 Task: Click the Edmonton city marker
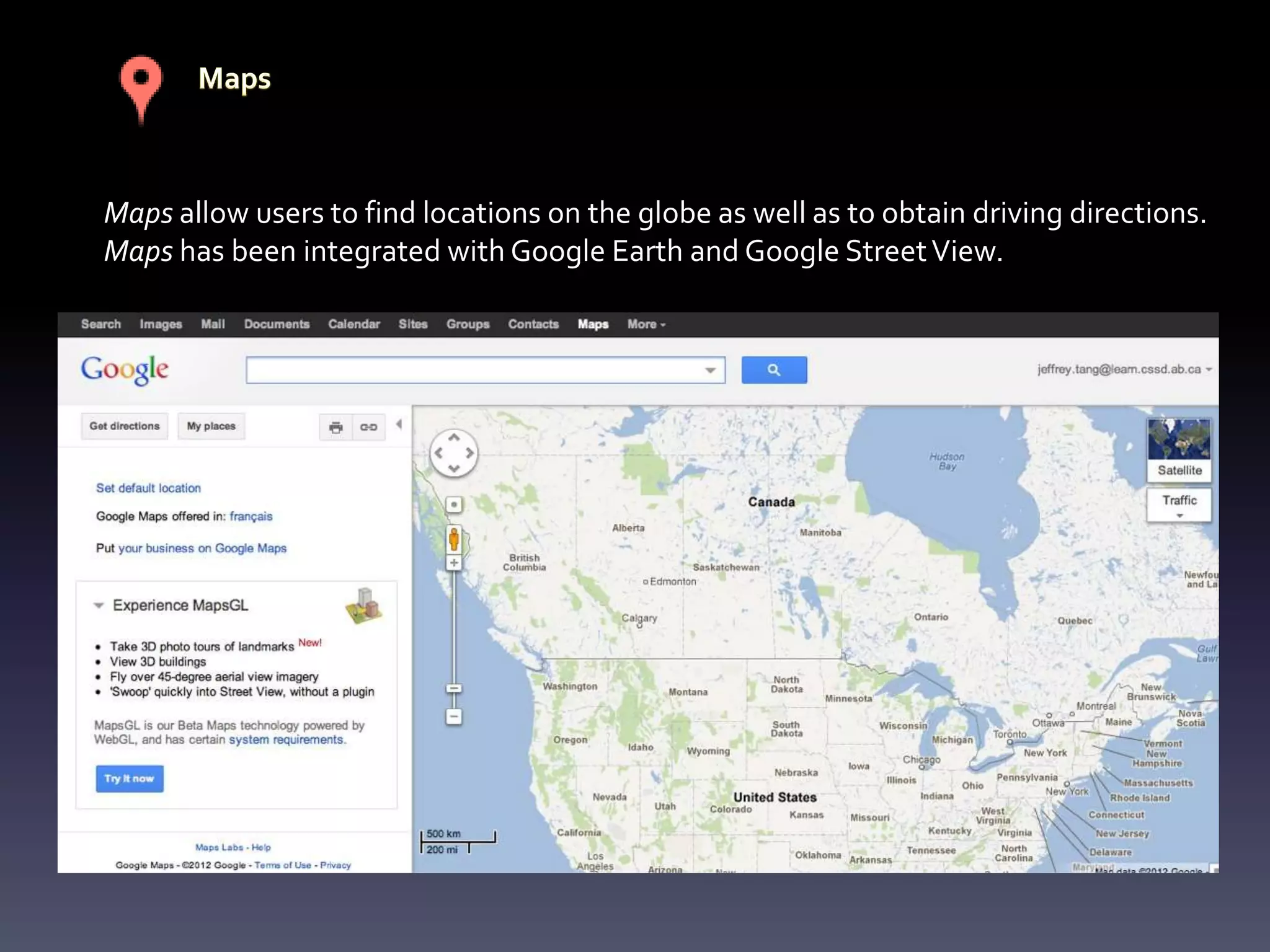(646, 582)
